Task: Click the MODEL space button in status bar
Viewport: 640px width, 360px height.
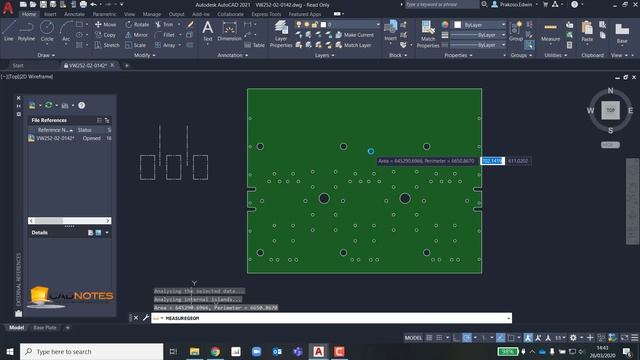Action: tap(413, 338)
